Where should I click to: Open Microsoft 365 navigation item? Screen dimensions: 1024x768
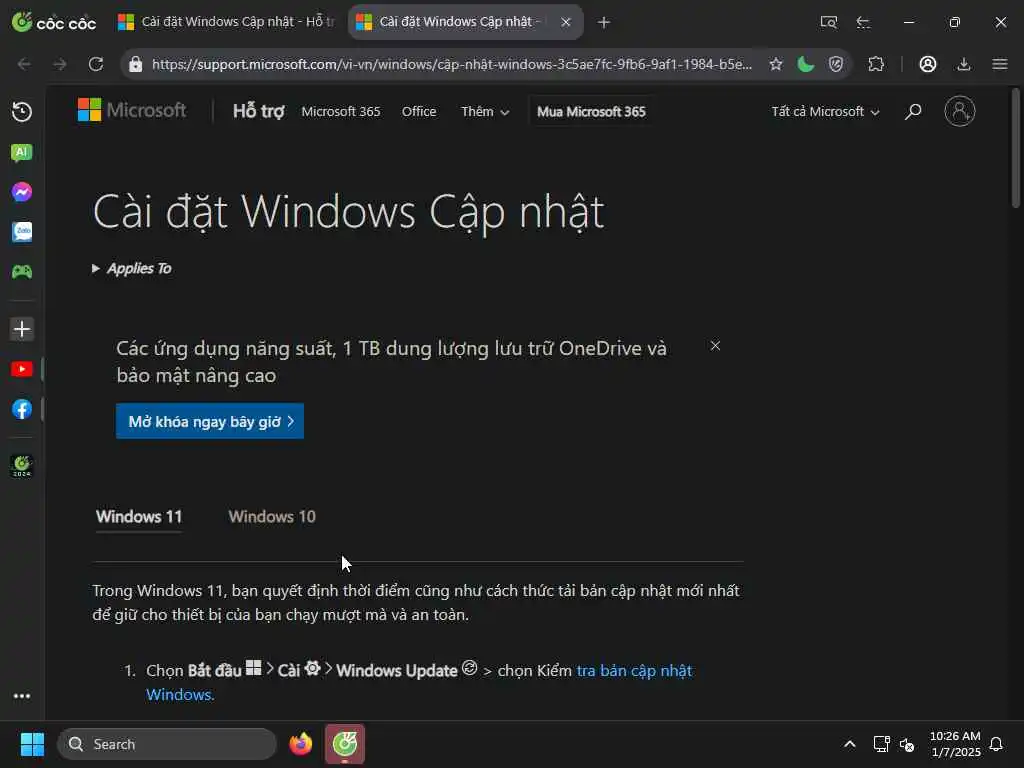point(341,112)
